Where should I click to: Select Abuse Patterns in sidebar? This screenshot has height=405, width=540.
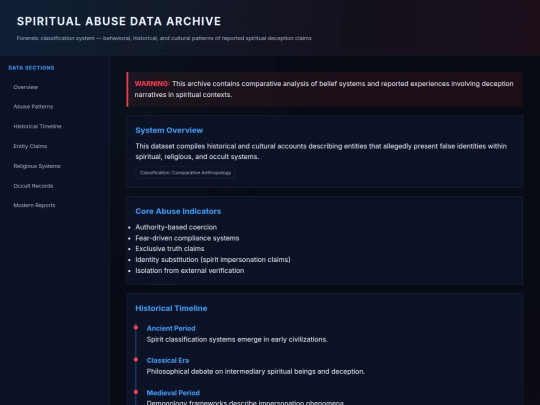pos(33,107)
